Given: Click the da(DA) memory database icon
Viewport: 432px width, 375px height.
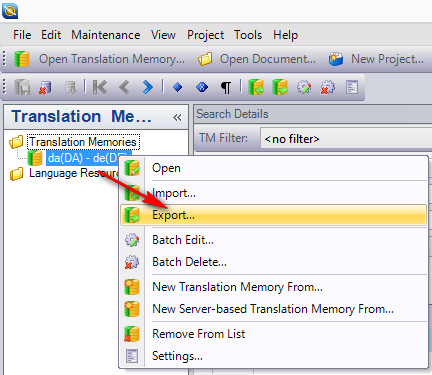Looking at the screenshot, I should point(35,158).
